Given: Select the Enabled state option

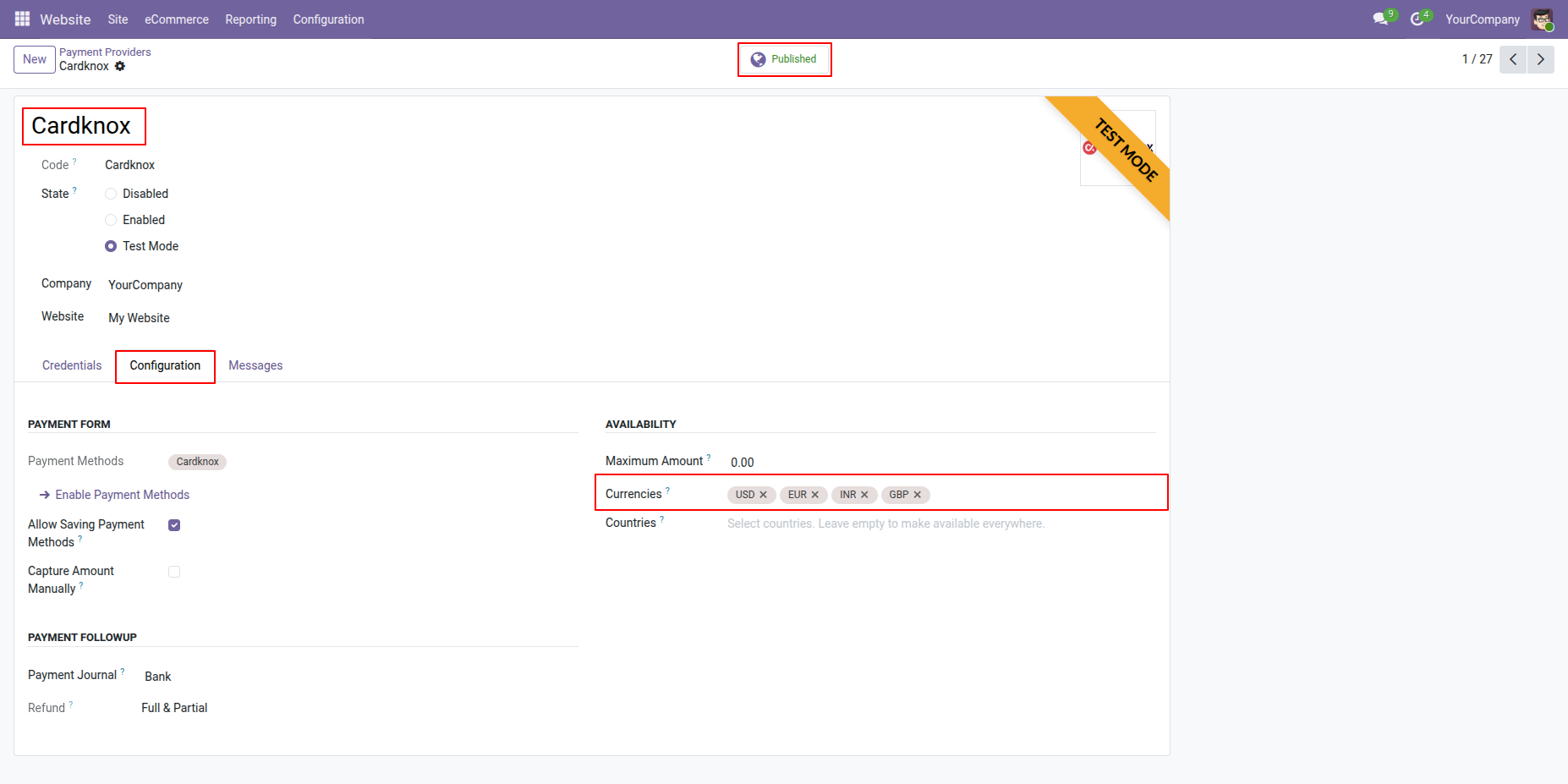Looking at the screenshot, I should click(x=111, y=220).
